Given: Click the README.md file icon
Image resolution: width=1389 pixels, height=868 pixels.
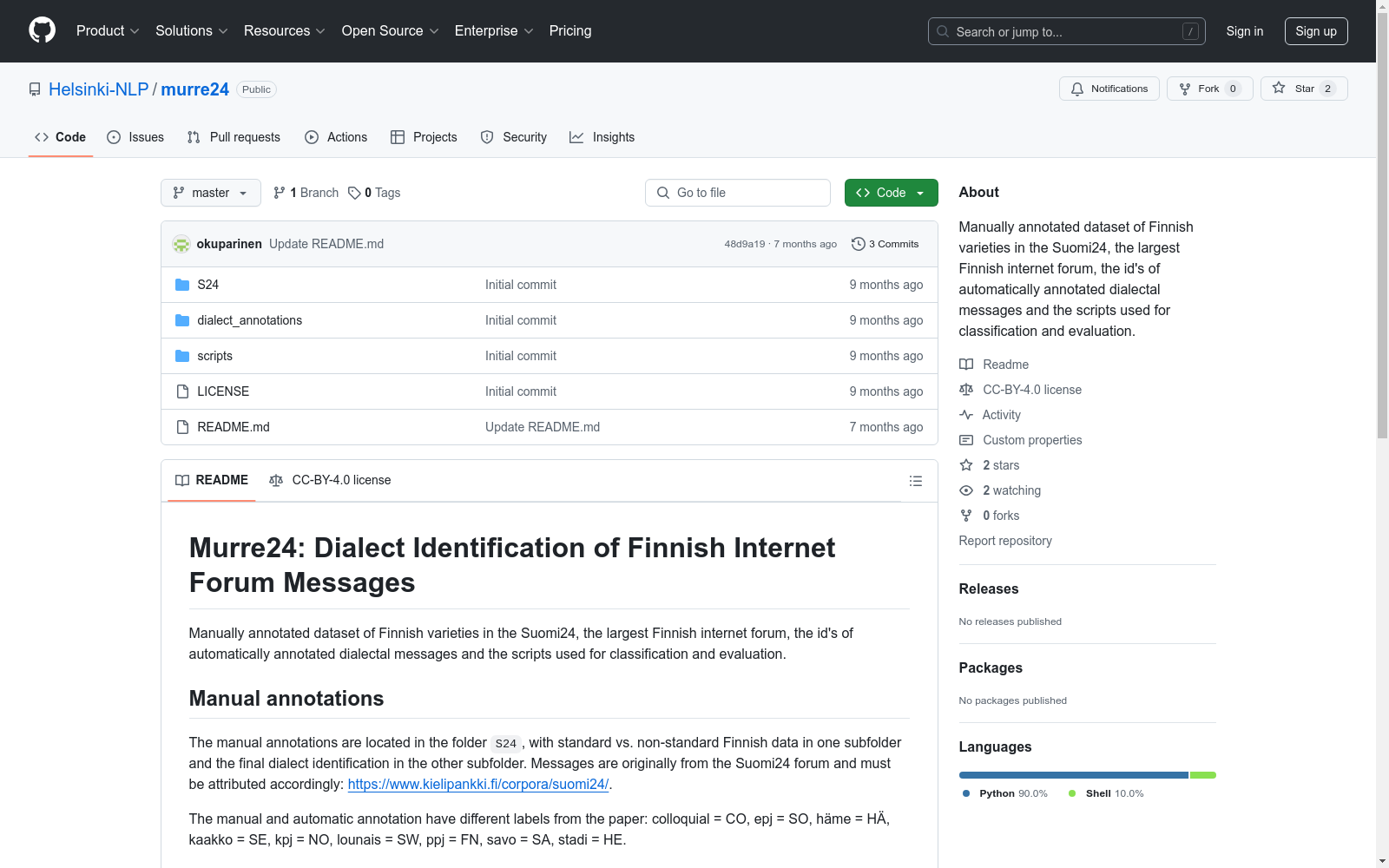Looking at the screenshot, I should (182, 427).
